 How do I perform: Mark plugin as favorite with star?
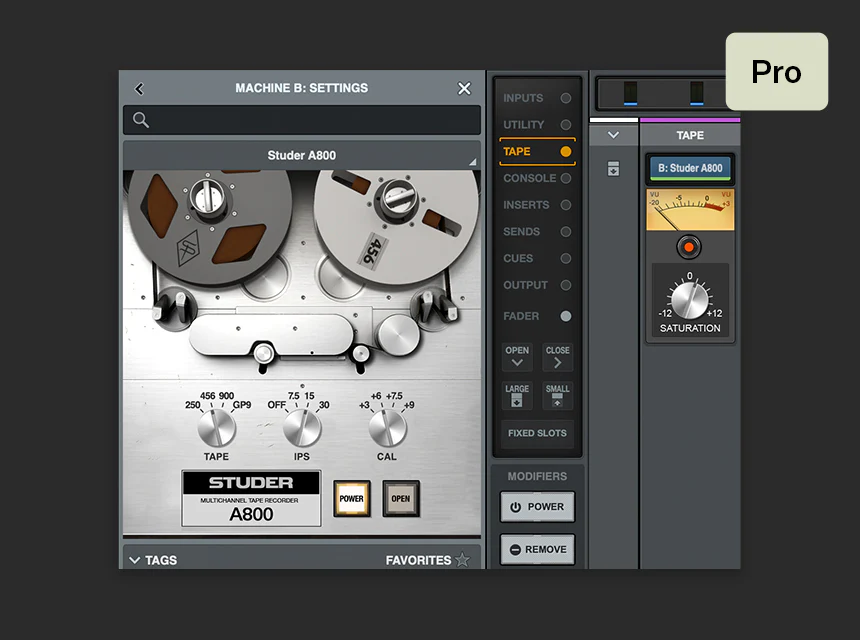[x=462, y=560]
